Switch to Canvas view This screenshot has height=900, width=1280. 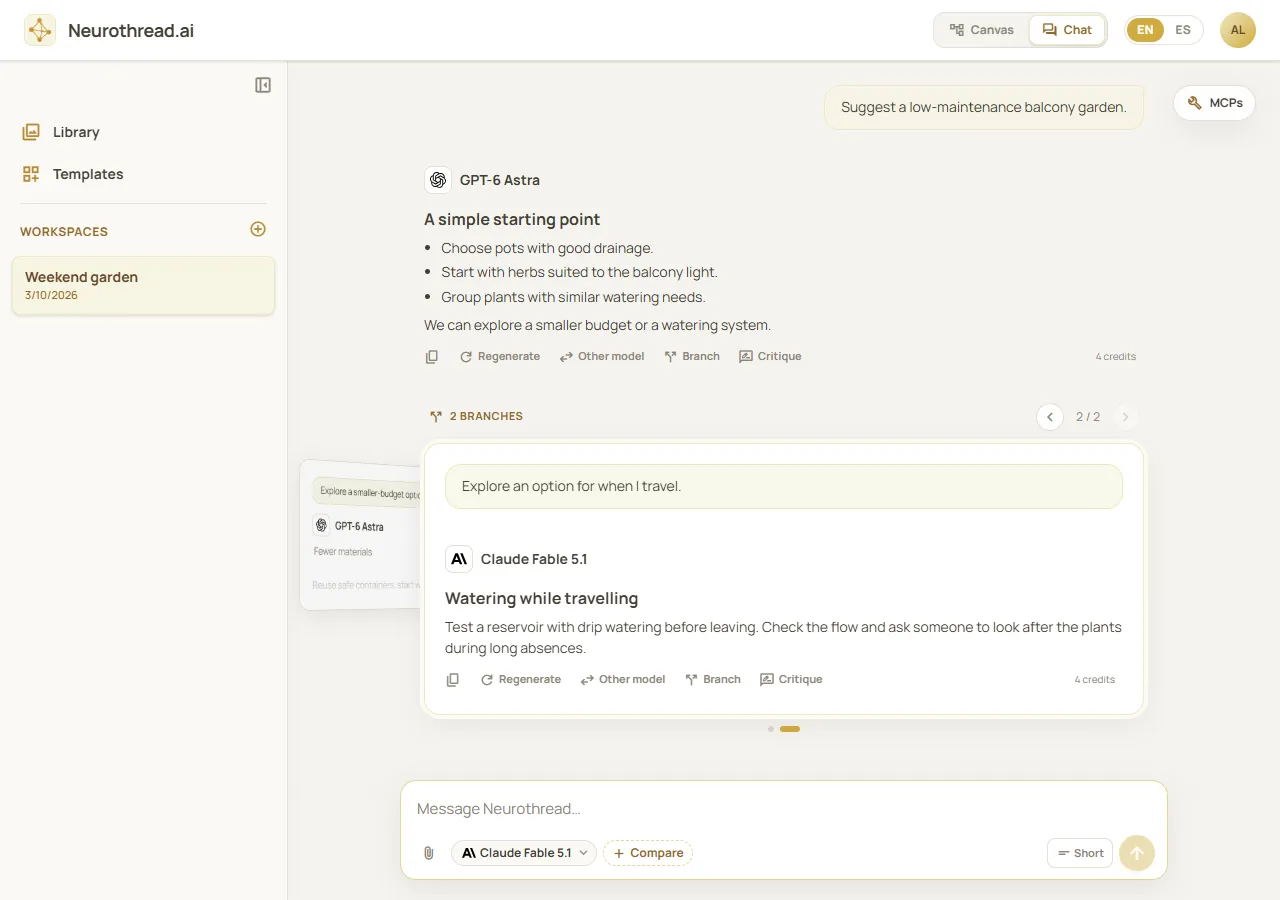tap(982, 30)
